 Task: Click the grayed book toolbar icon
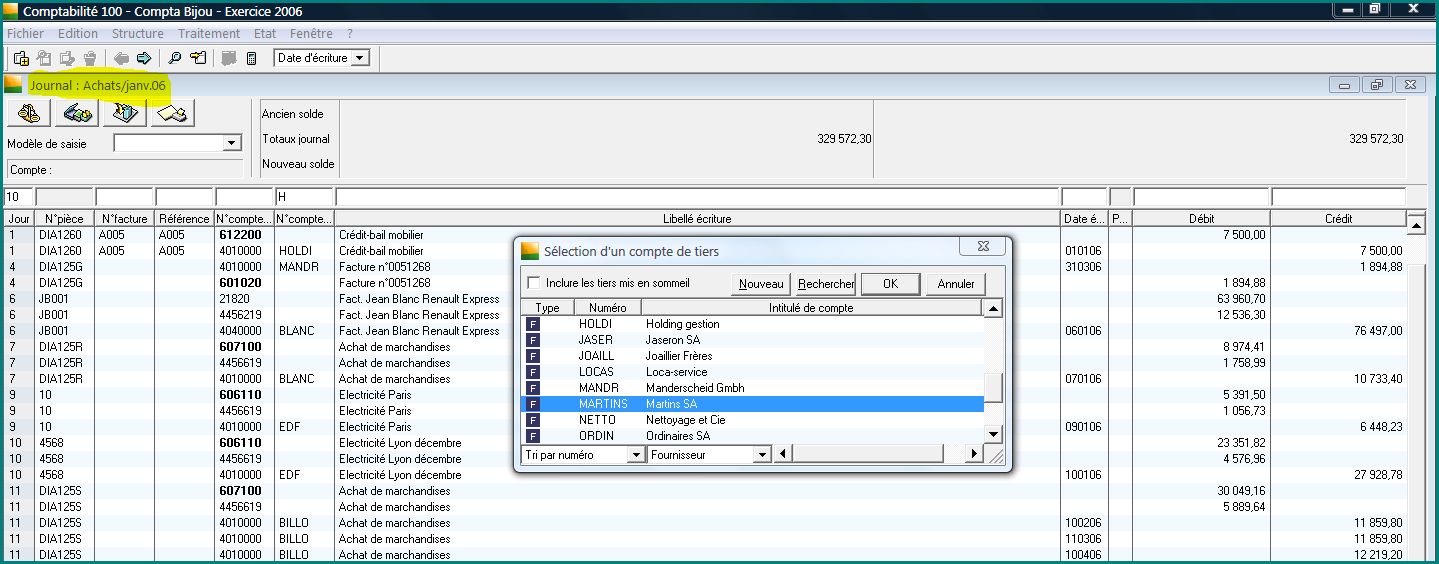[229, 58]
